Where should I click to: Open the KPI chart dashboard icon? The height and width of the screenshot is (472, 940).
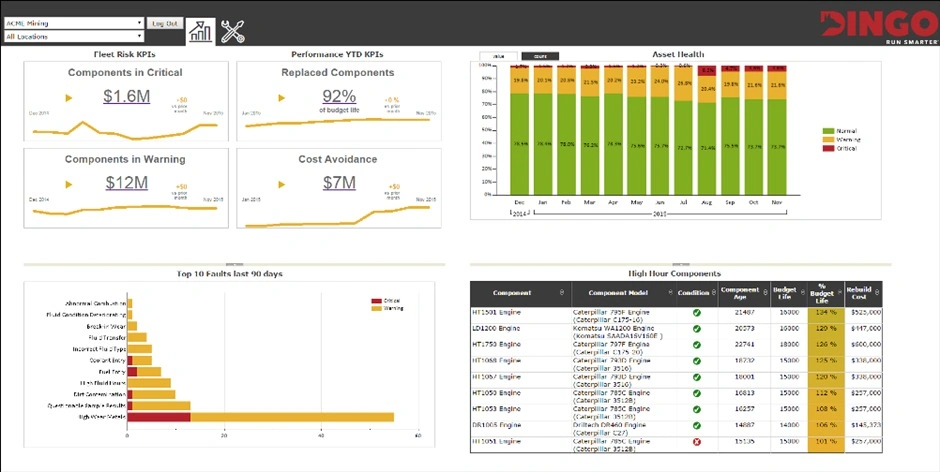click(x=201, y=31)
